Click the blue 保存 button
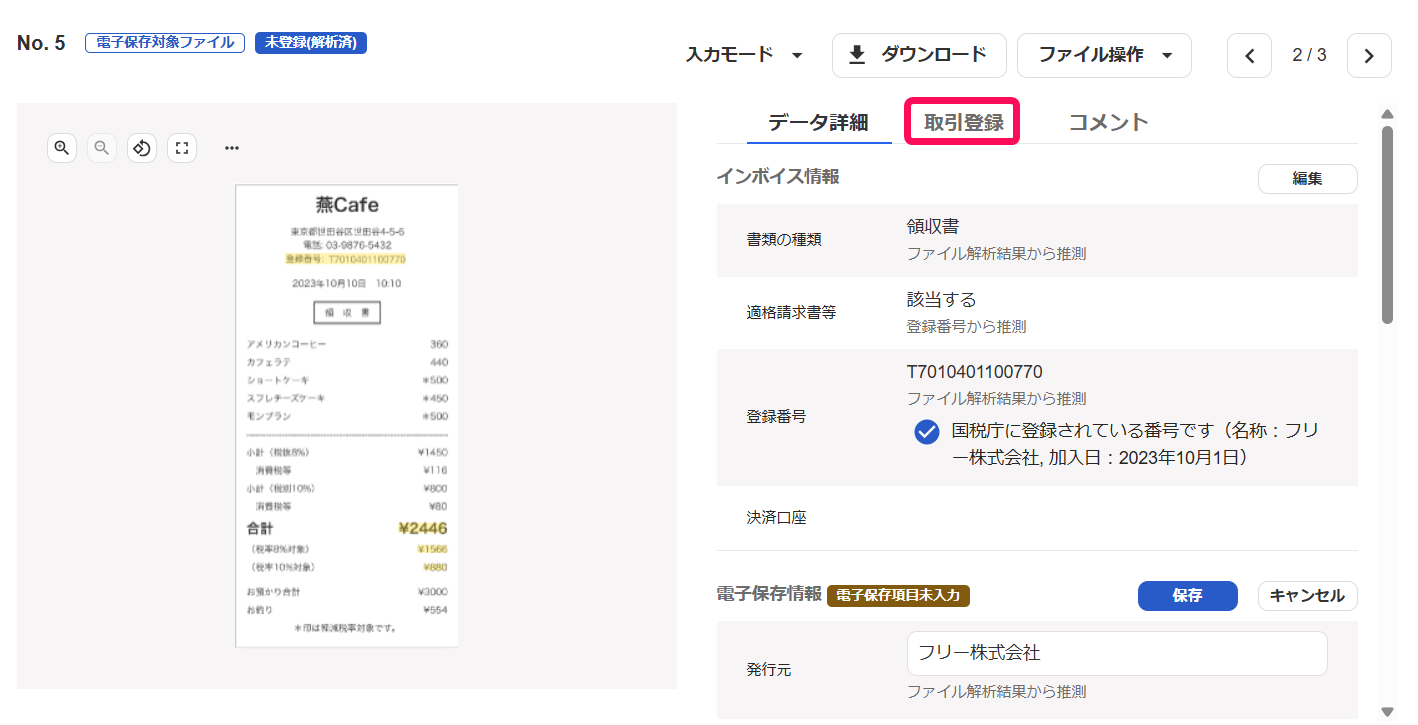 [x=1188, y=596]
